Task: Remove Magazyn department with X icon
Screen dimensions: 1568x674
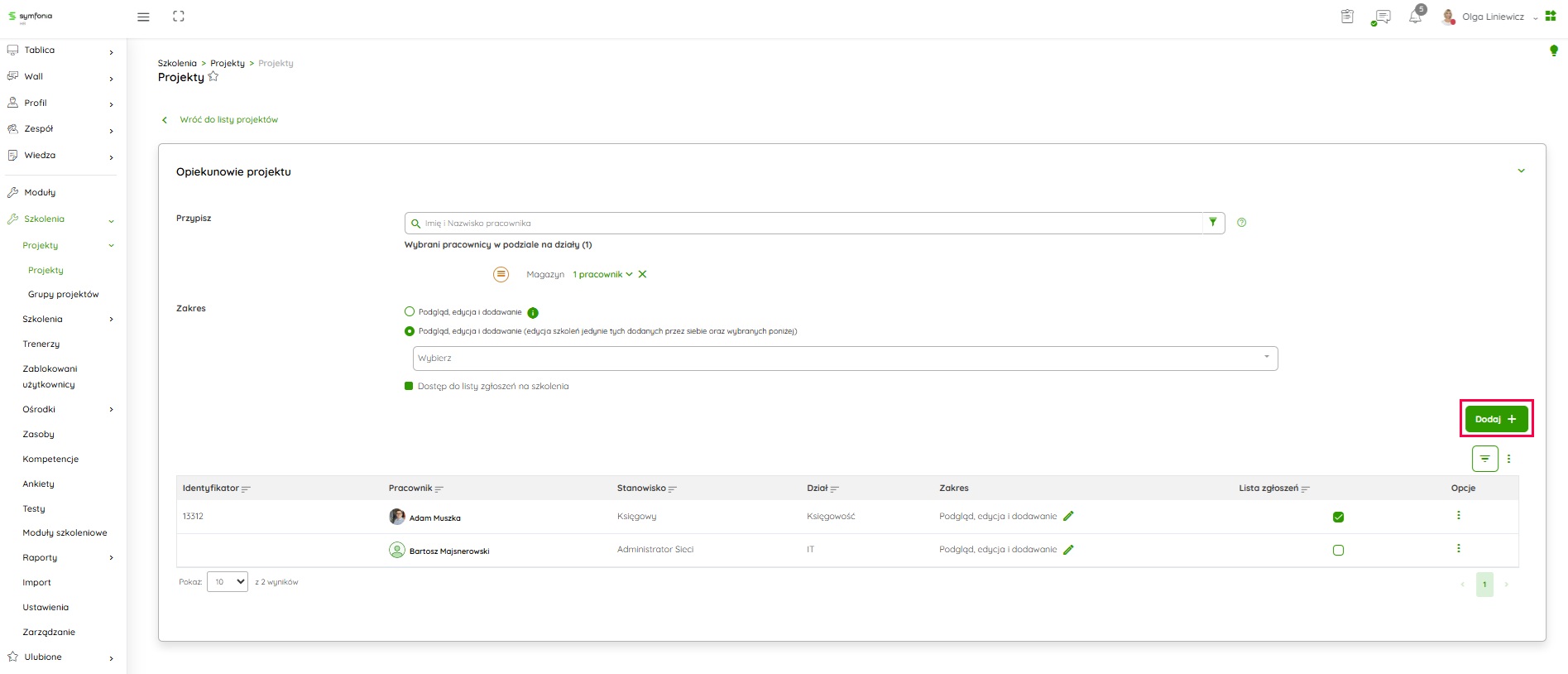Action: [642, 274]
